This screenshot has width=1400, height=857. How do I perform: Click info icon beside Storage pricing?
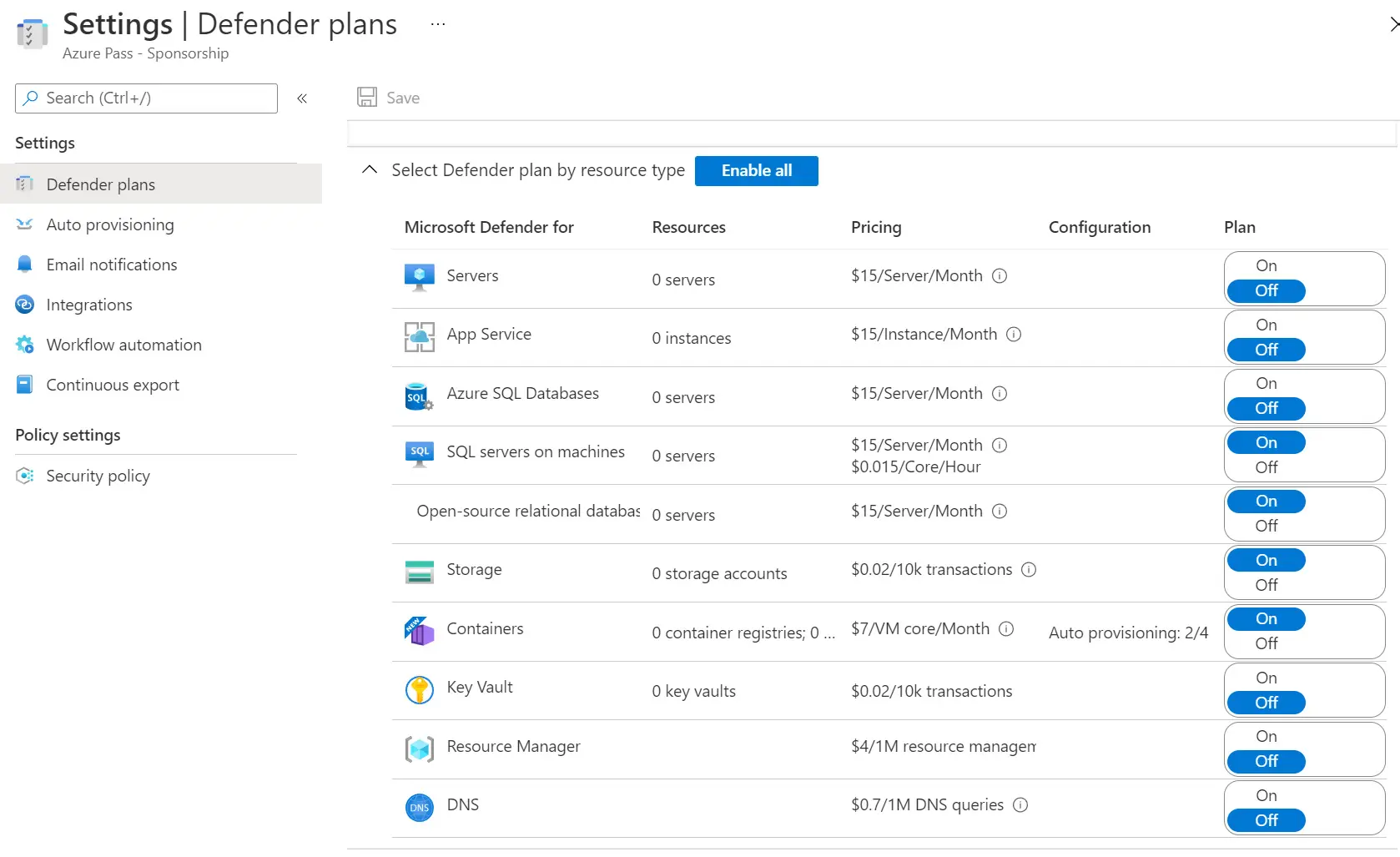click(x=1029, y=569)
